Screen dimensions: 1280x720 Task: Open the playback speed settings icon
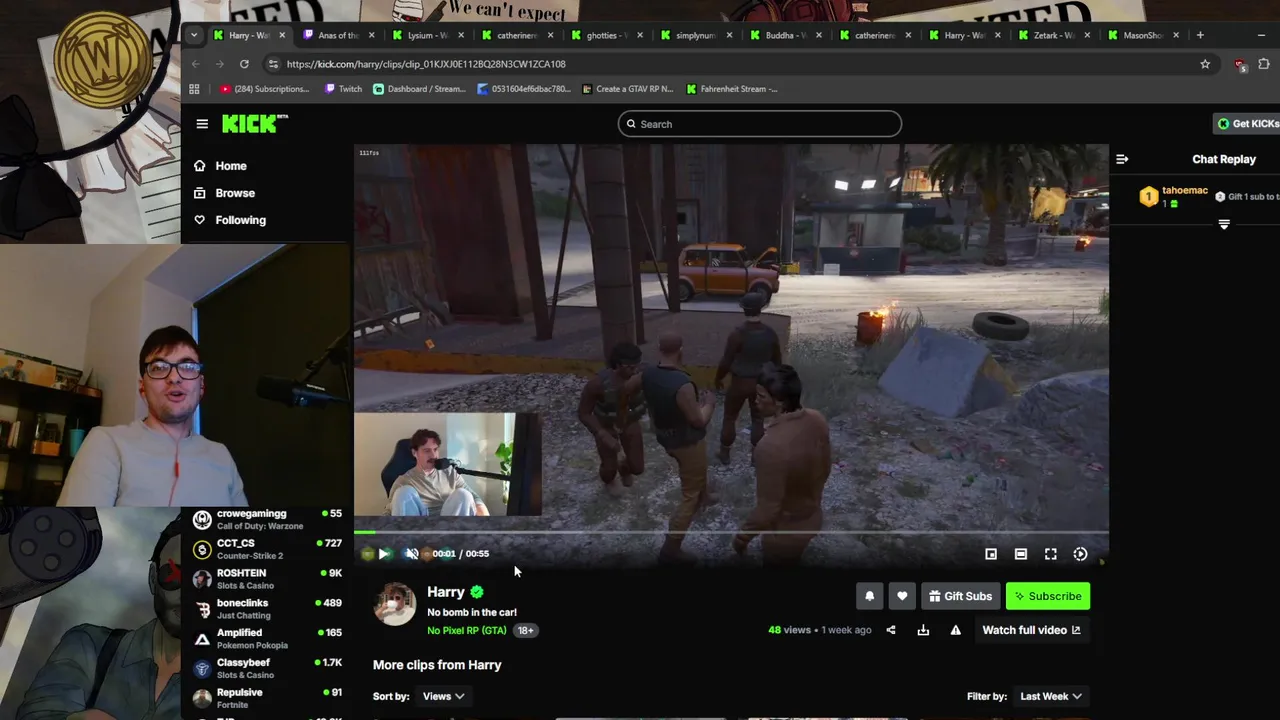click(x=1081, y=554)
